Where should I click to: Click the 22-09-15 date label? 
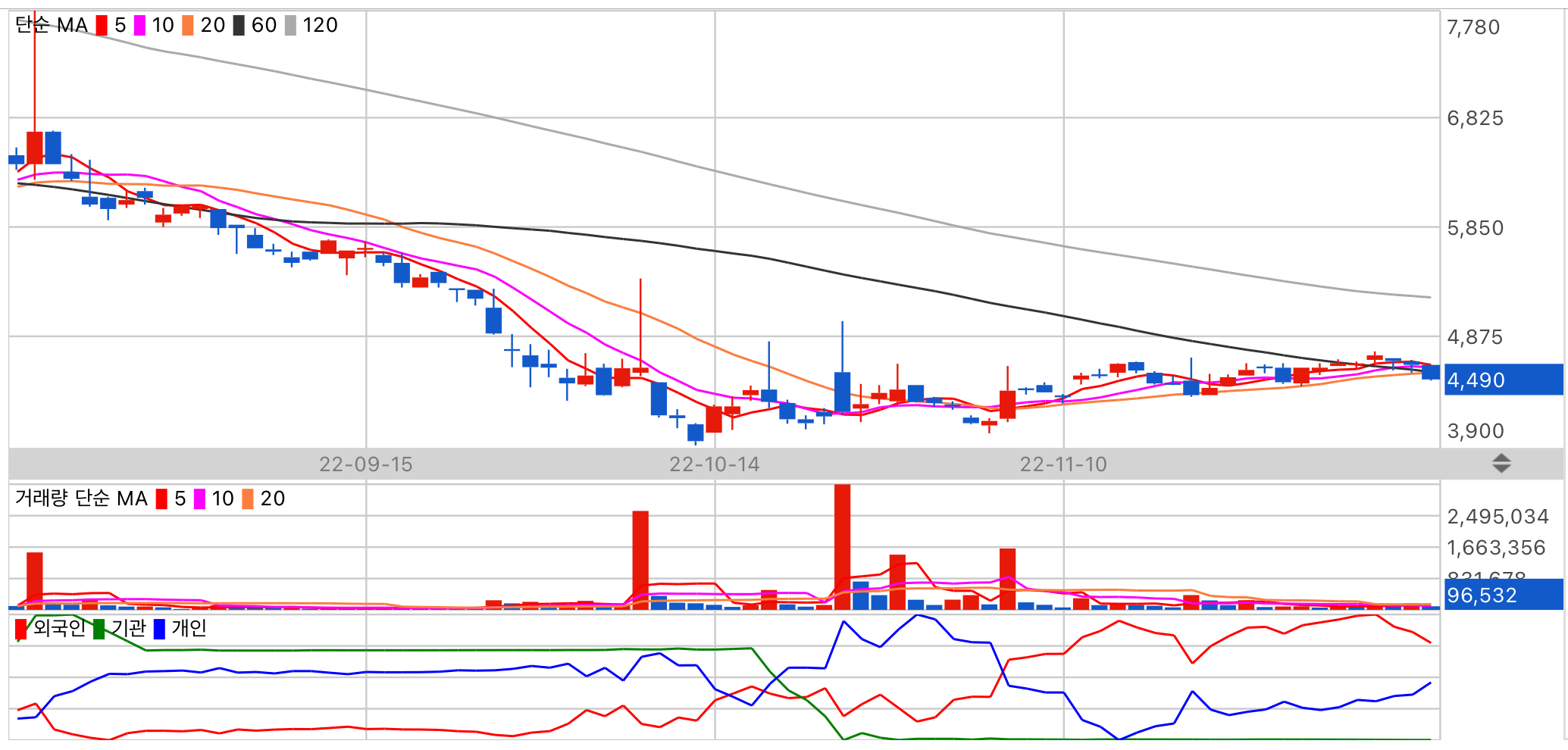coord(366,464)
